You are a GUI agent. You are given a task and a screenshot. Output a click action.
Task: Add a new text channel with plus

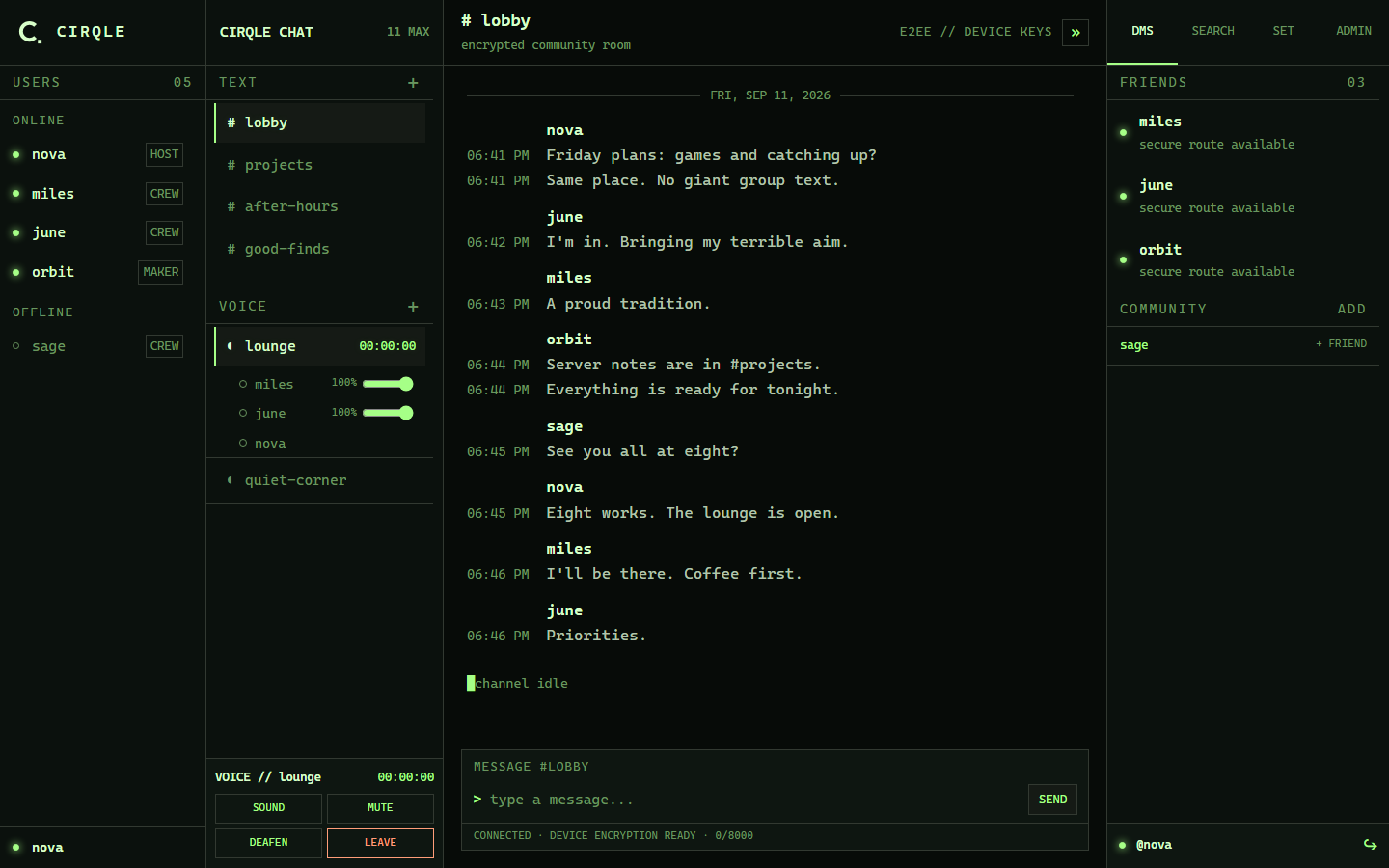click(413, 83)
